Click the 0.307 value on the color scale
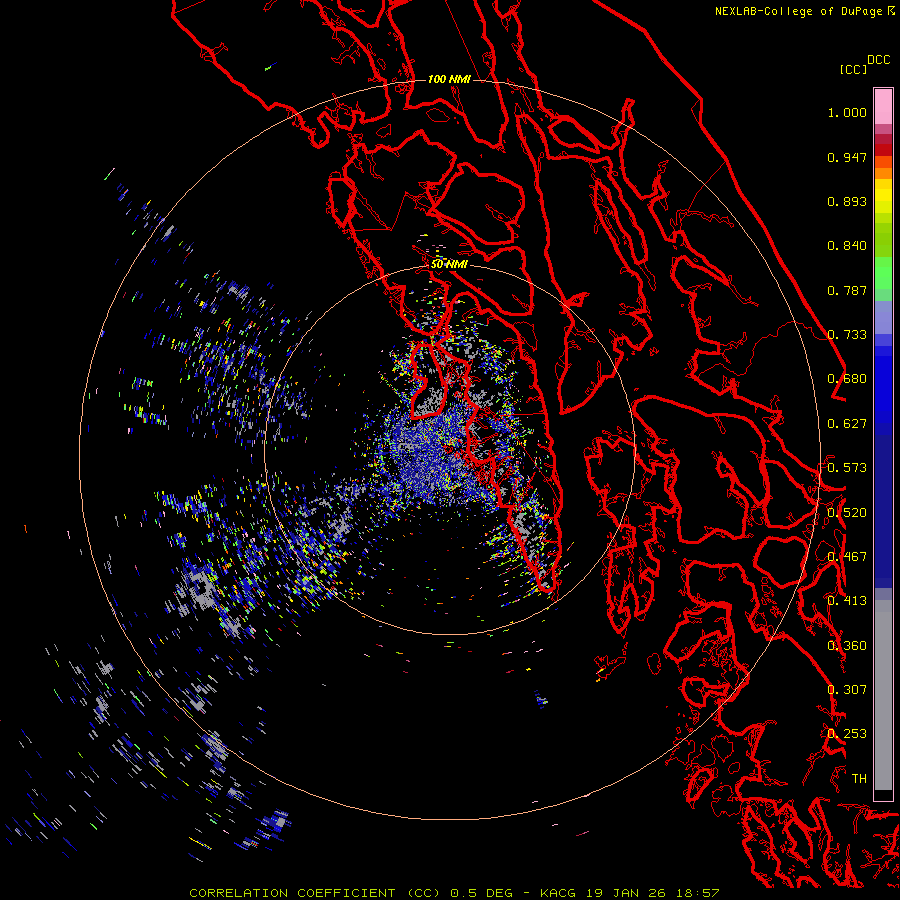This screenshot has width=900, height=900. 847,690
